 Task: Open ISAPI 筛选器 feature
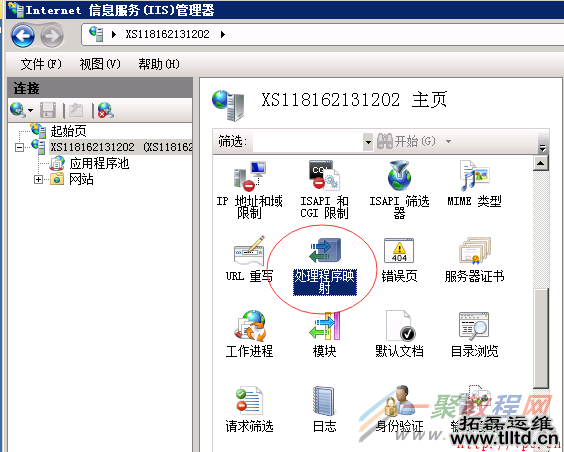click(x=399, y=190)
